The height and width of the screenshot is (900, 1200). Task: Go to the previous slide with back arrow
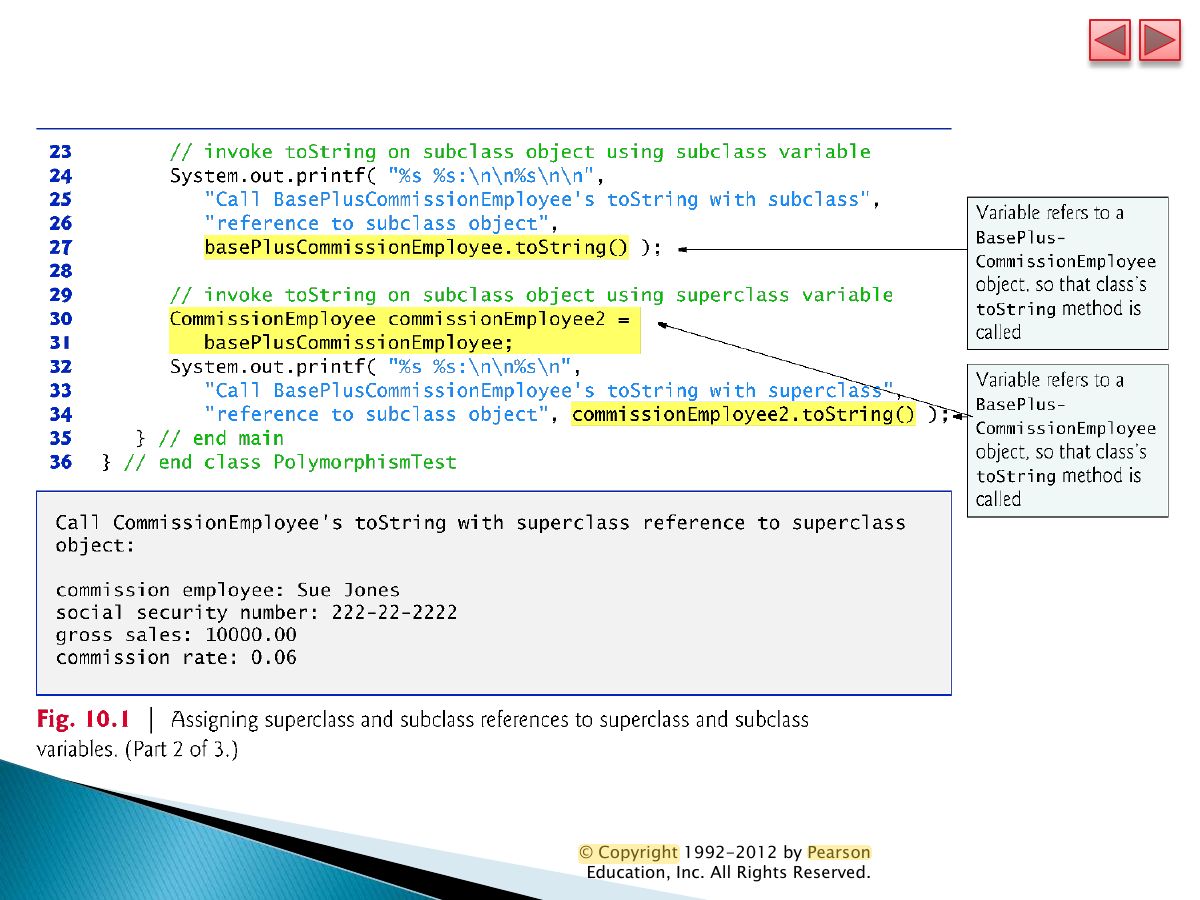(x=1109, y=40)
